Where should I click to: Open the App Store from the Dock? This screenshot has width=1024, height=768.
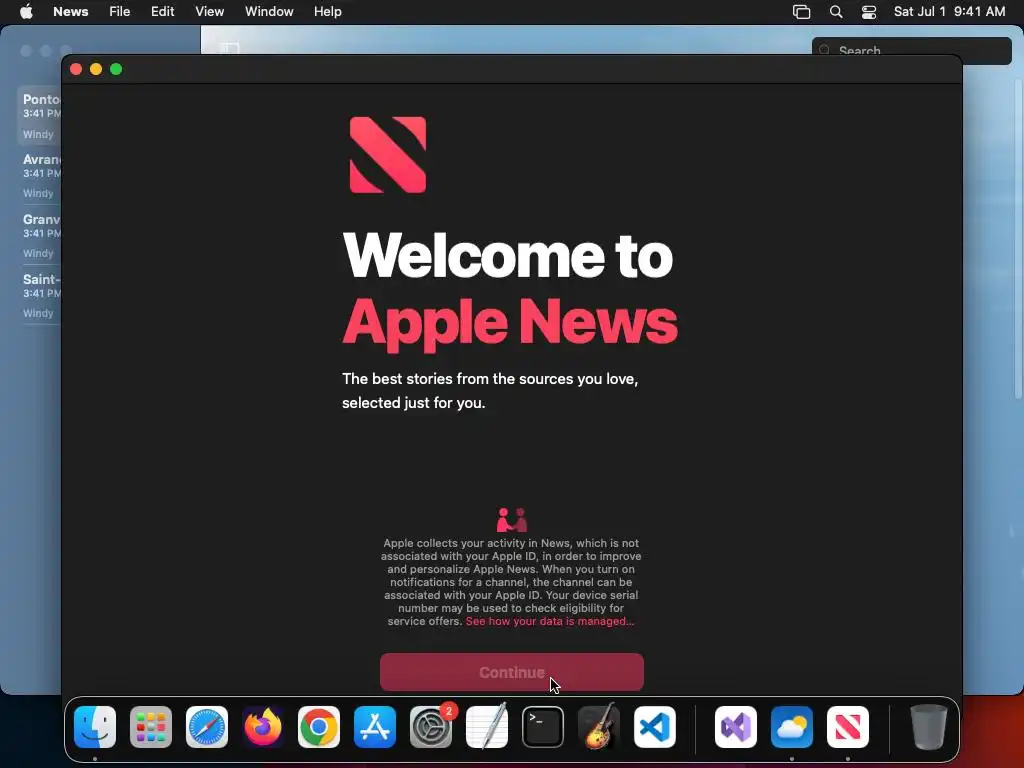(375, 727)
